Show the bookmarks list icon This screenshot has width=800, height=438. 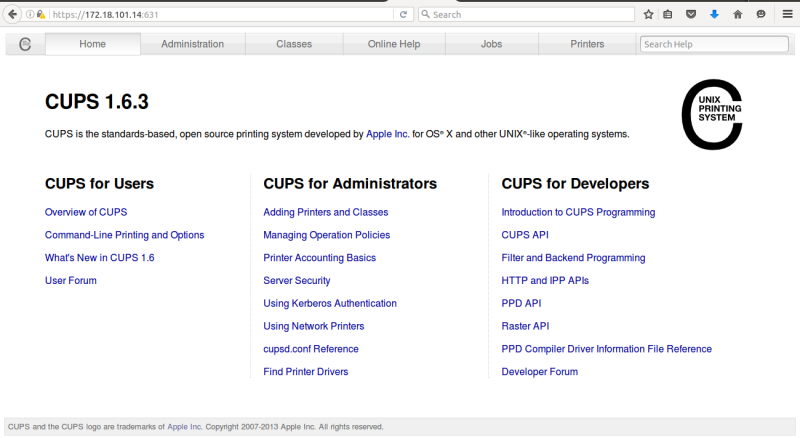pos(667,14)
